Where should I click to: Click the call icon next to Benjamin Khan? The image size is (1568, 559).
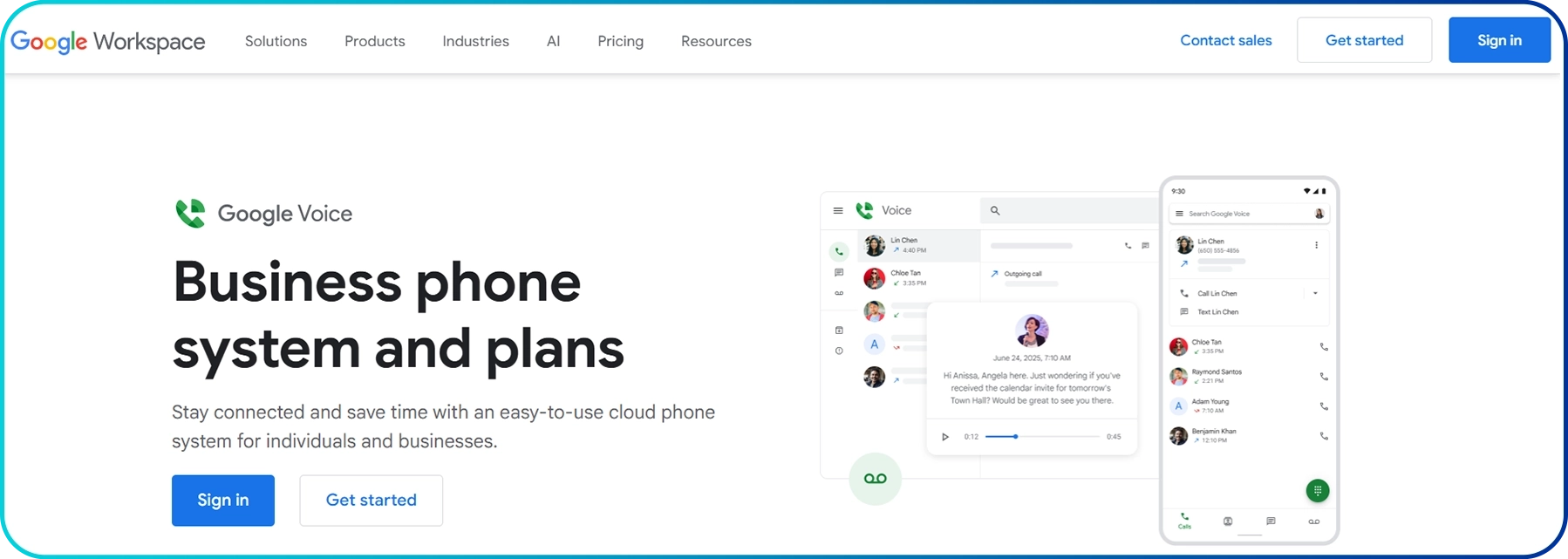1324,436
